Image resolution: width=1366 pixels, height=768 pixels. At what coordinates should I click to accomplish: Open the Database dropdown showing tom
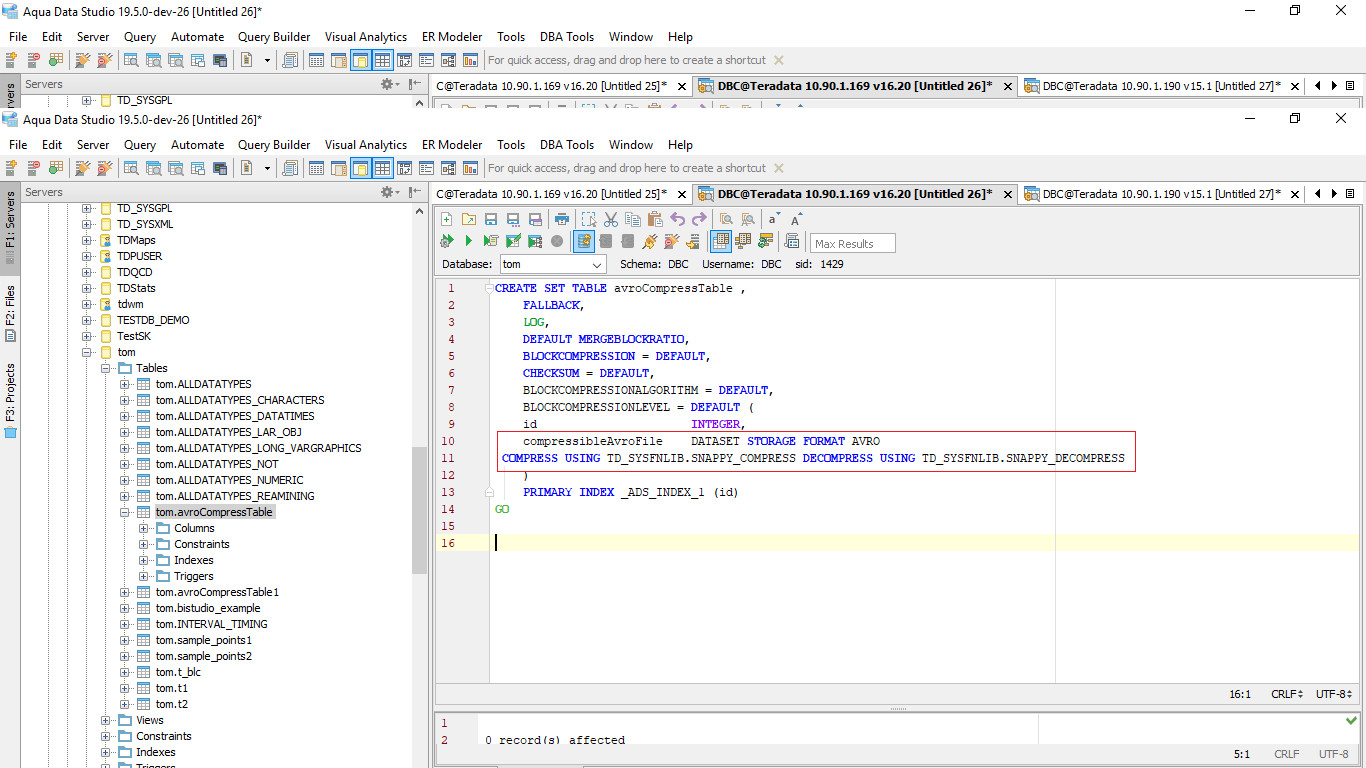coord(552,265)
